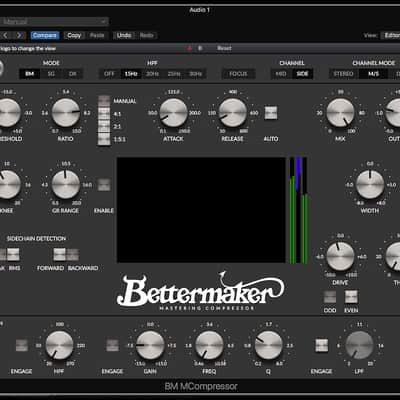Screen dimensions: 400x400
Task: Click the bottom HPF frequency knob
Action: 59,345
